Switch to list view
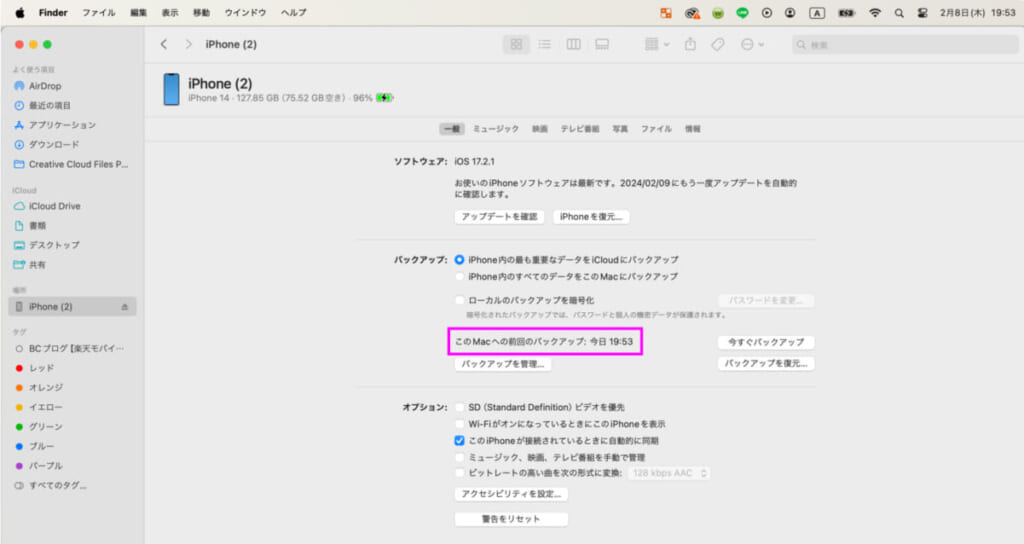 pyautogui.click(x=545, y=44)
